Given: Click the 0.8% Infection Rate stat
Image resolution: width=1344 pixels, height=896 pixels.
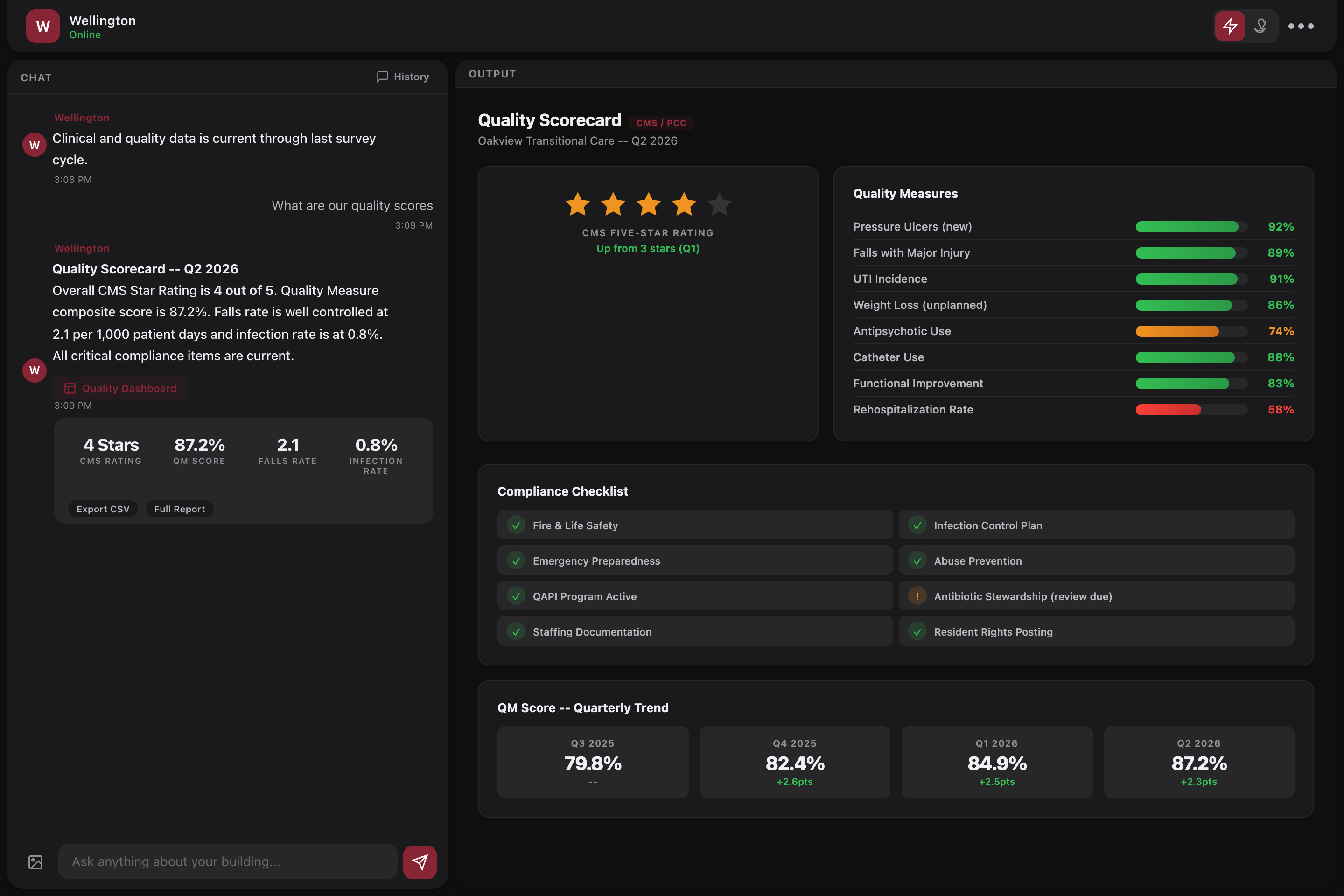Looking at the screenshot, I should pos(376,455).
